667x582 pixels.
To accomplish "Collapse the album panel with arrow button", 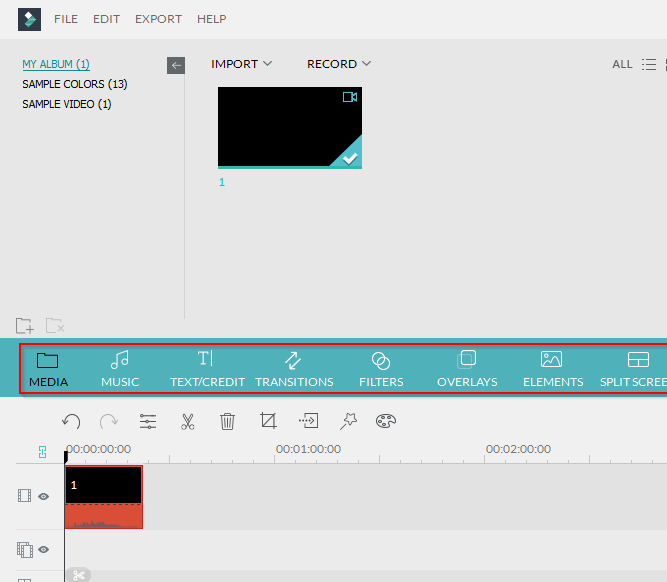I will (x=176, y=66).
